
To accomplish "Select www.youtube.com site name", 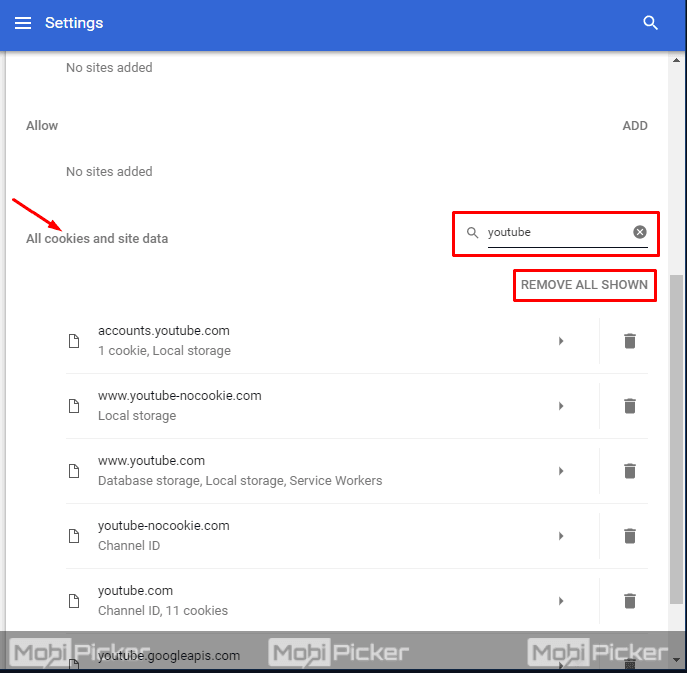I will pyautogui.click(x=151, y=461).
